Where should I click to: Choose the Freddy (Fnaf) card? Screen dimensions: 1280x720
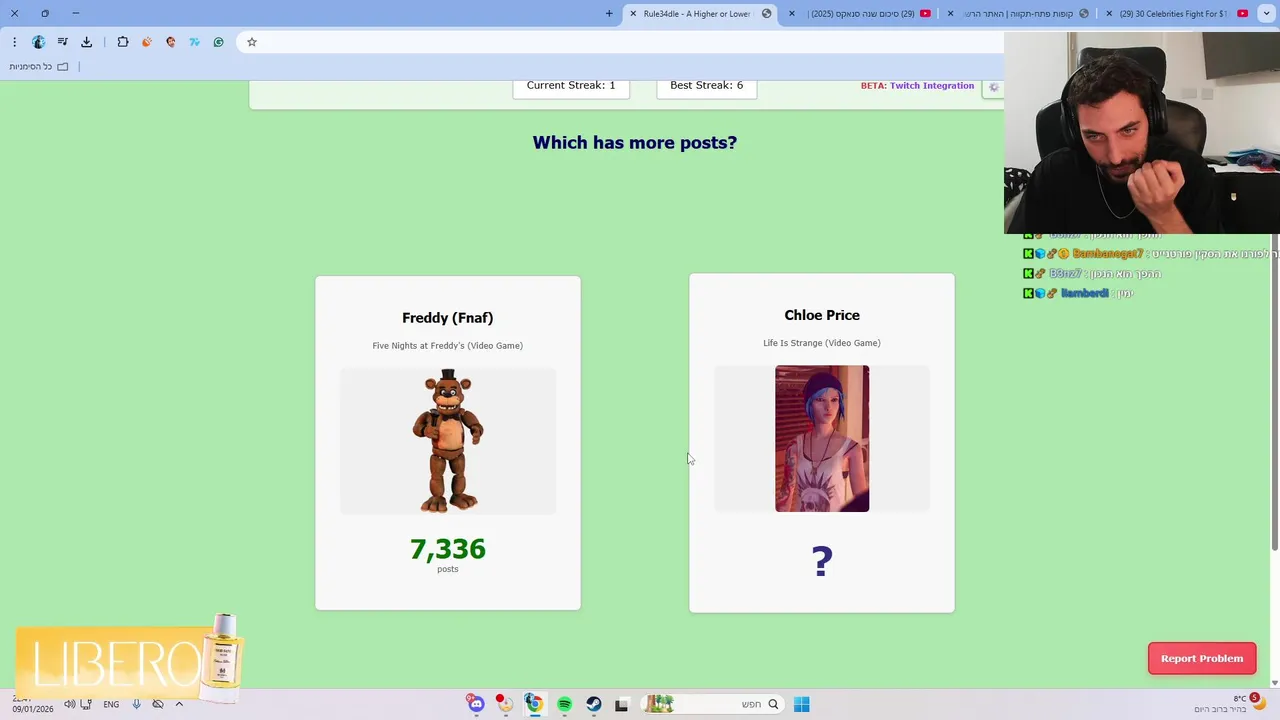click(447, 443)
